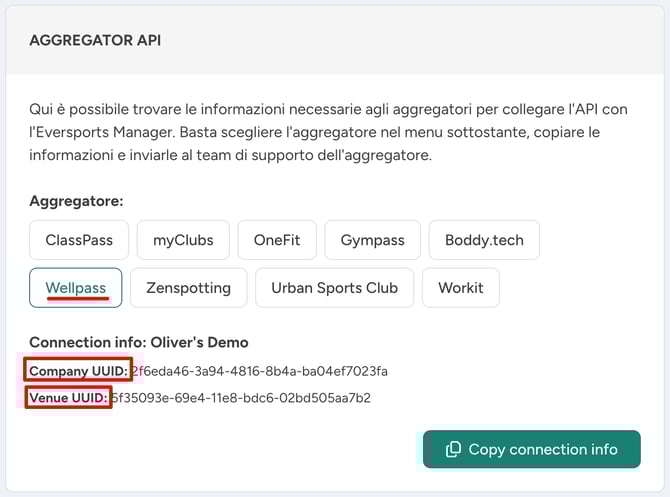Choose the myClubs aggregator option

pos(183,240)
